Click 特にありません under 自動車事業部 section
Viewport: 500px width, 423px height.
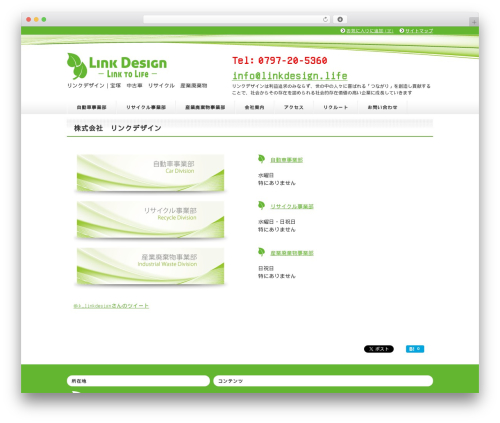tap(277, 183)
